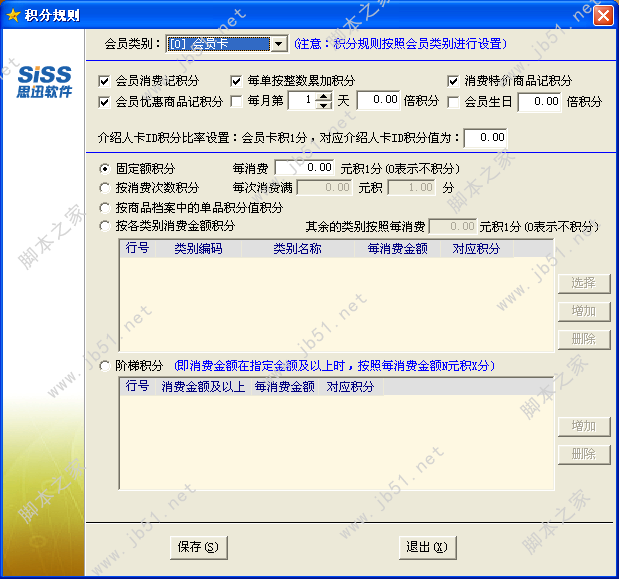Screen dimensions: 619x579
Task: Toggle 会员优惠商品记积分 checkbox
Action: pyautogui.click(x=104, y=102)
